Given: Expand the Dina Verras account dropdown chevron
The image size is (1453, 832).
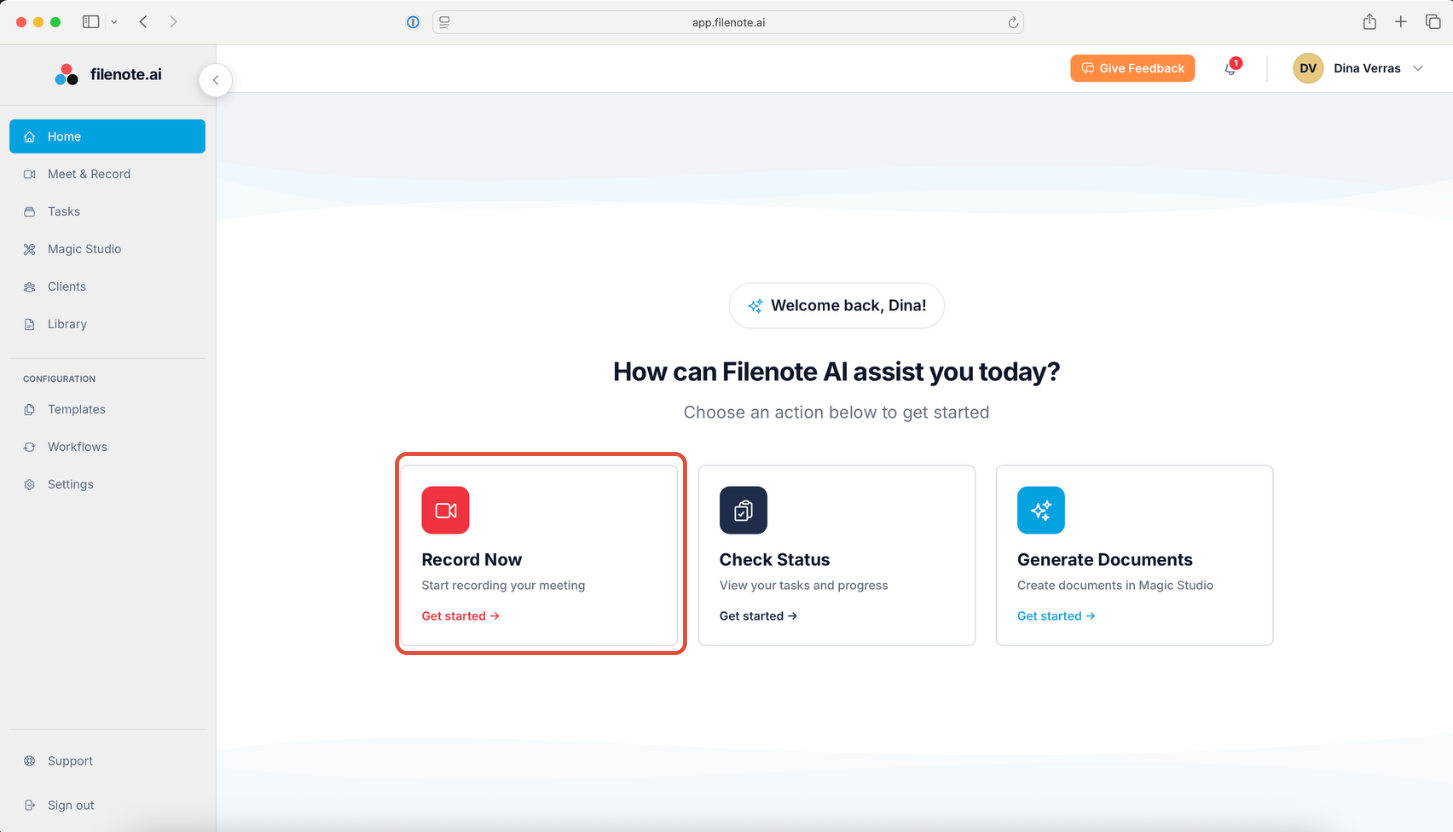Looking at the screenshot, I should (1418, 68).
